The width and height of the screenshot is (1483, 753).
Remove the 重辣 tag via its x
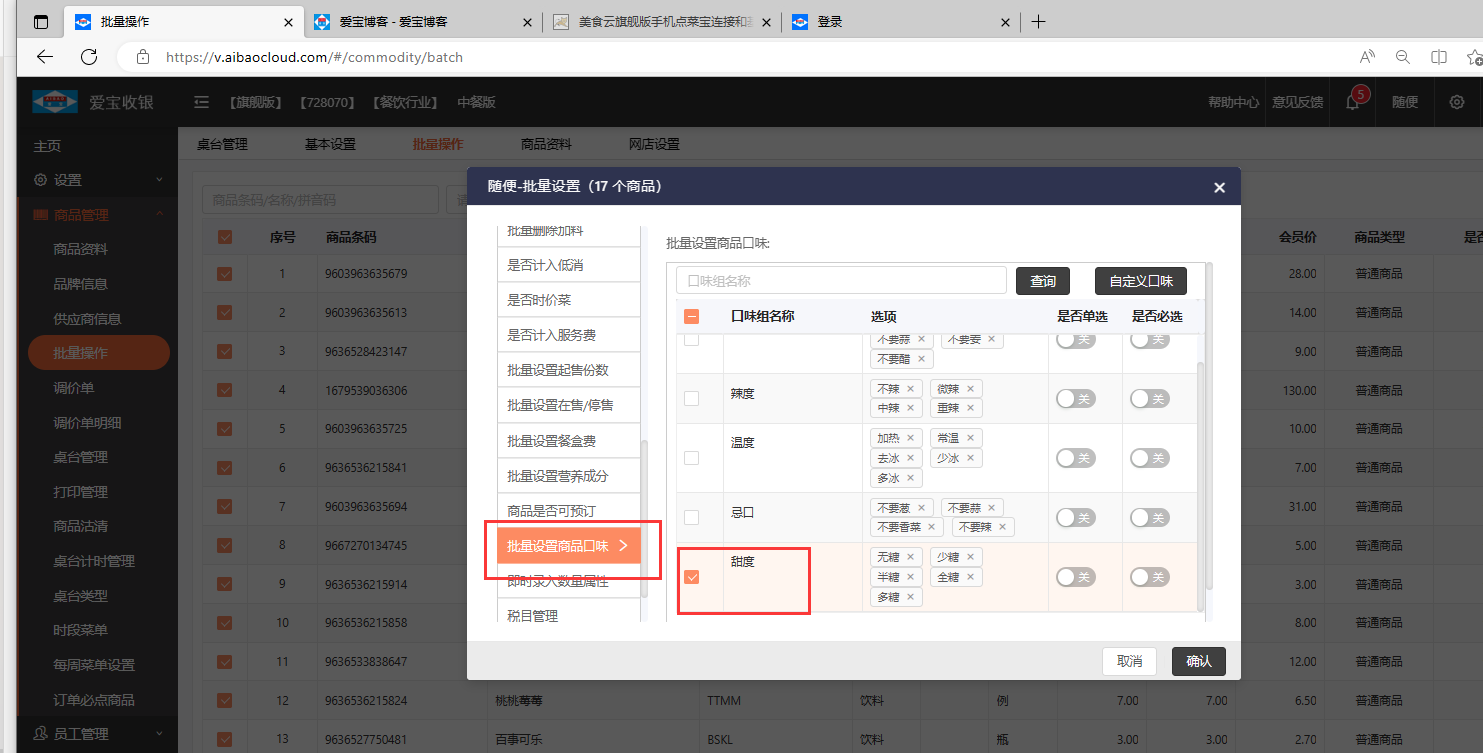pos(970,408)
